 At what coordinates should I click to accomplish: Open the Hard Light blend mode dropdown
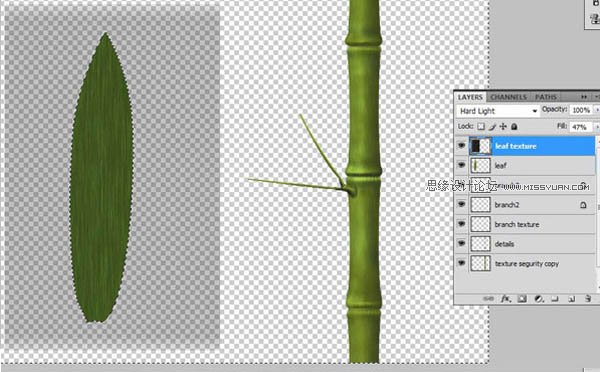[498, 111]
